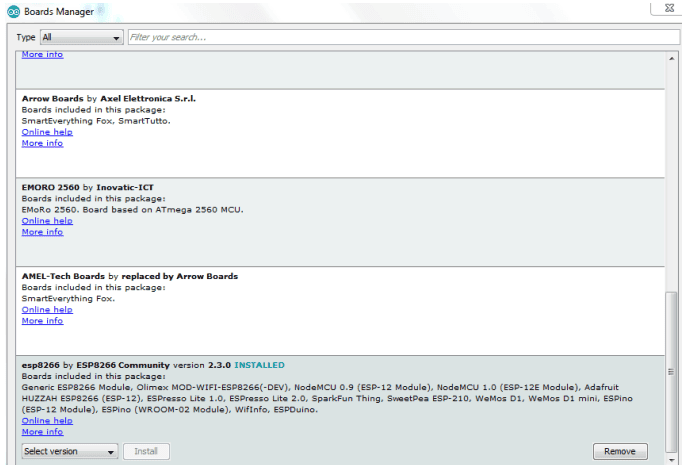Screen dimensions: 682x465
Task: Close the Boards Manager window
Action: pyautogui.click(x=669, y=8)
